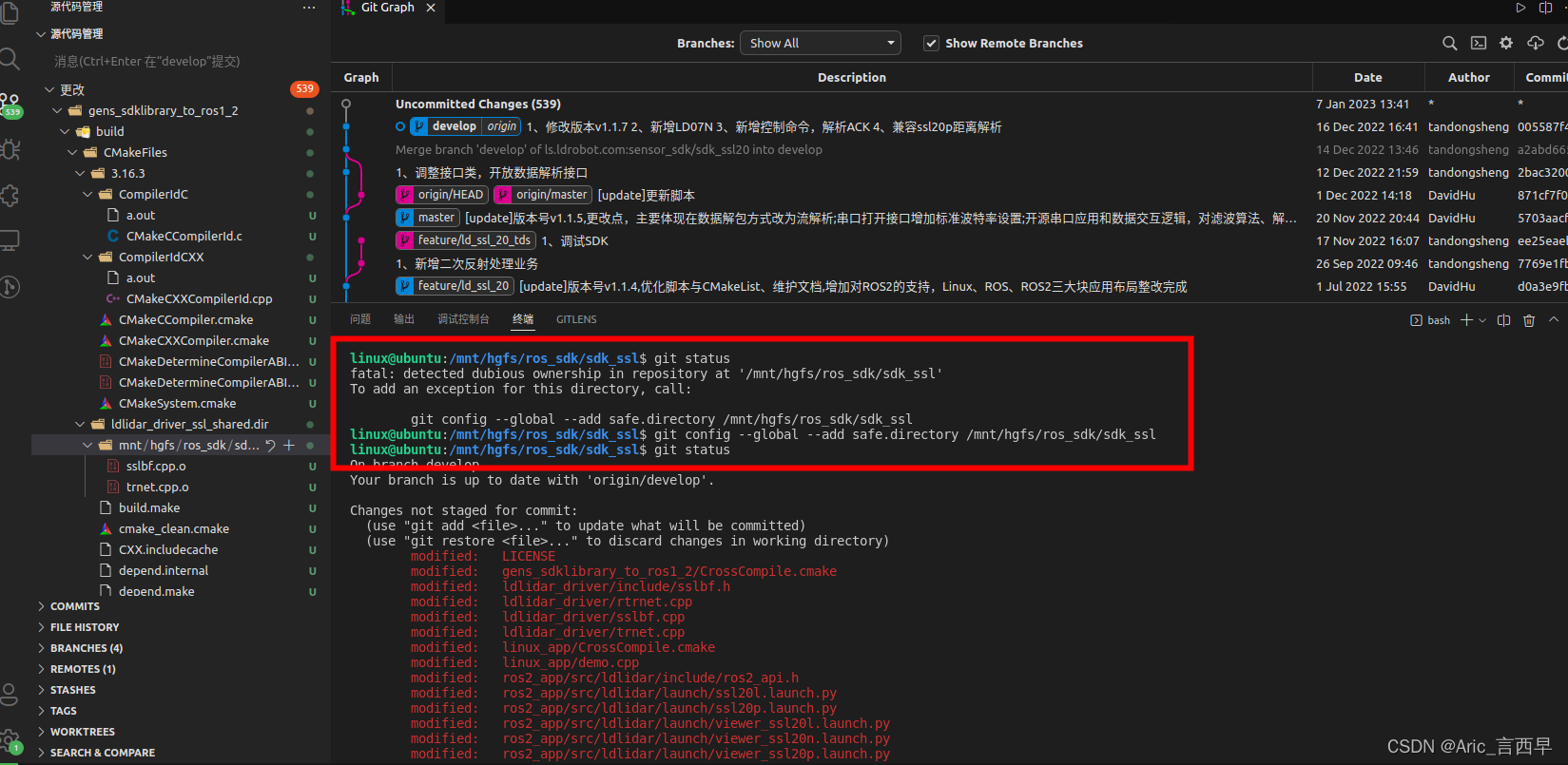Screen dimensions: 1568x765
Task: Open Git Graph terminal icon
Action: point(1478,43)
